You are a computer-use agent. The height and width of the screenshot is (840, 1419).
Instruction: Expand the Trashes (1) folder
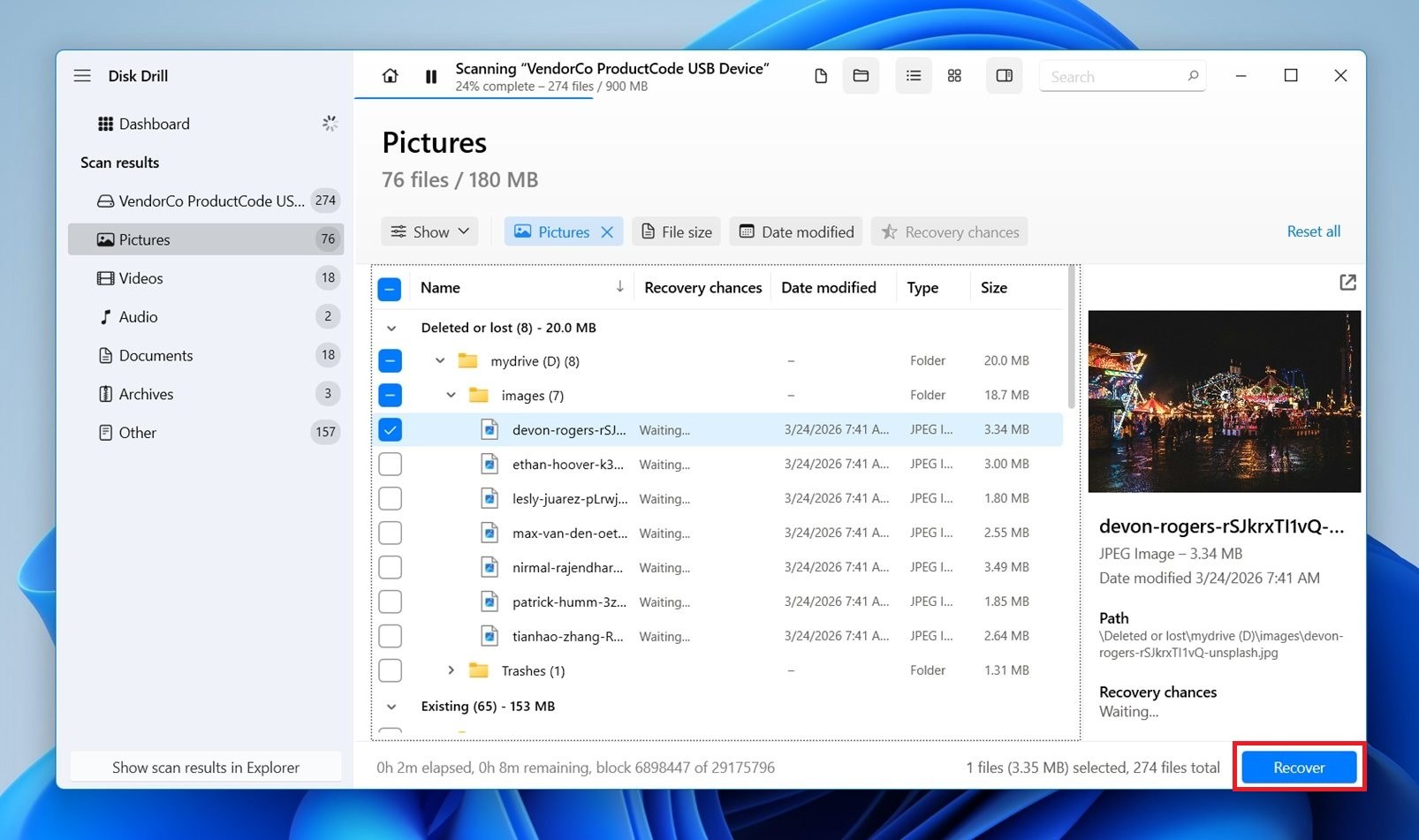[451, 670]
